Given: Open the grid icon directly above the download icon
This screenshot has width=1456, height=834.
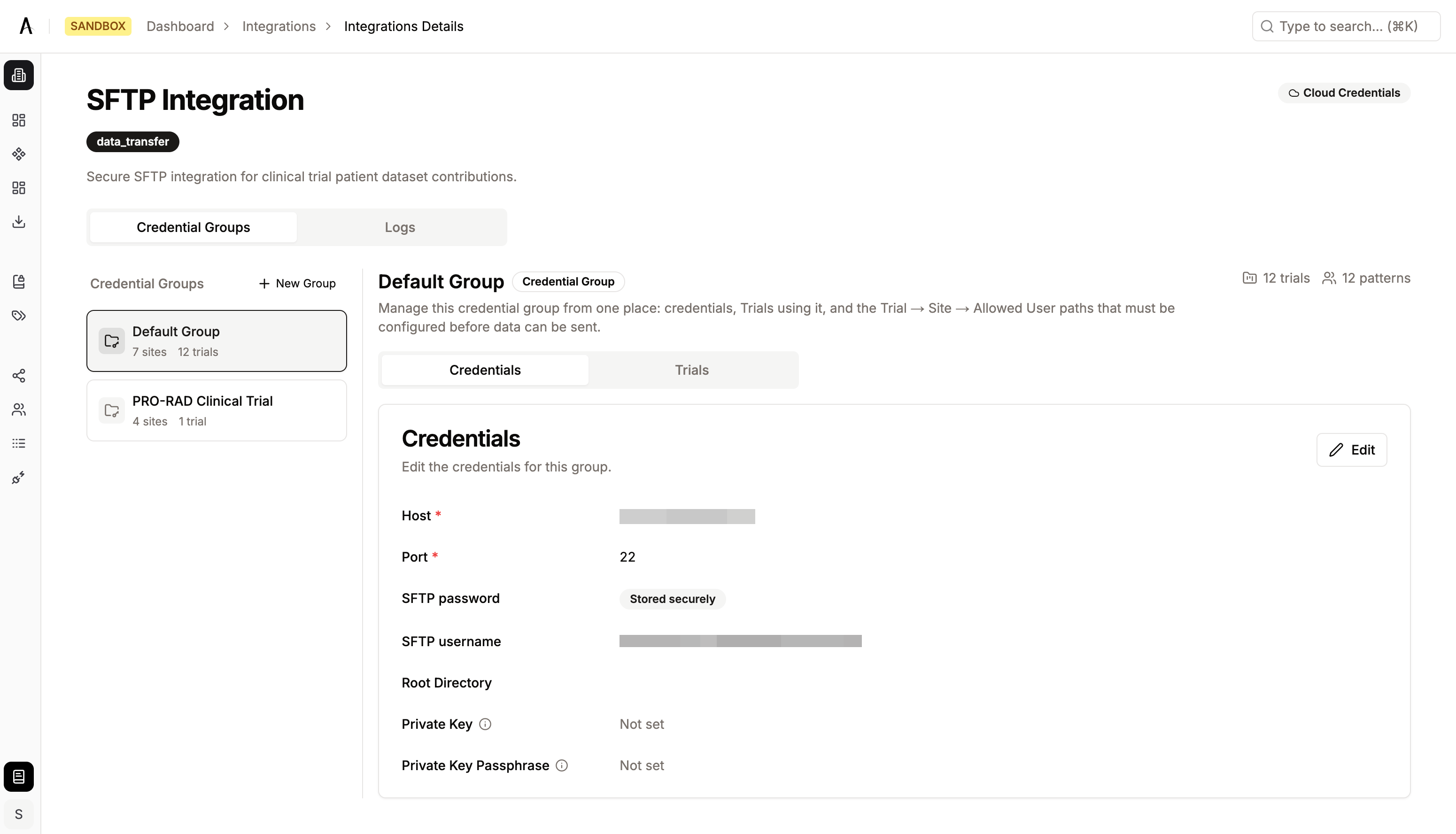Looking at the screenshot, I should coord(19,188).
